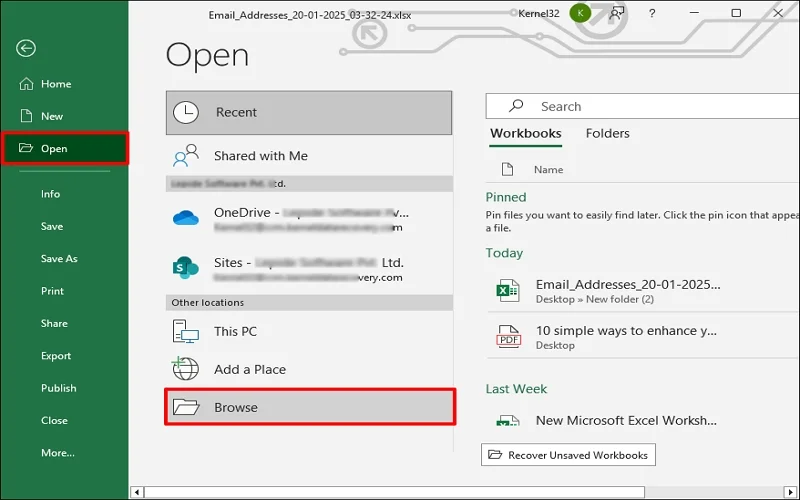800x500 pixels.
Task: Select Open in the sidebar
Action: click(x=64, y=148)
